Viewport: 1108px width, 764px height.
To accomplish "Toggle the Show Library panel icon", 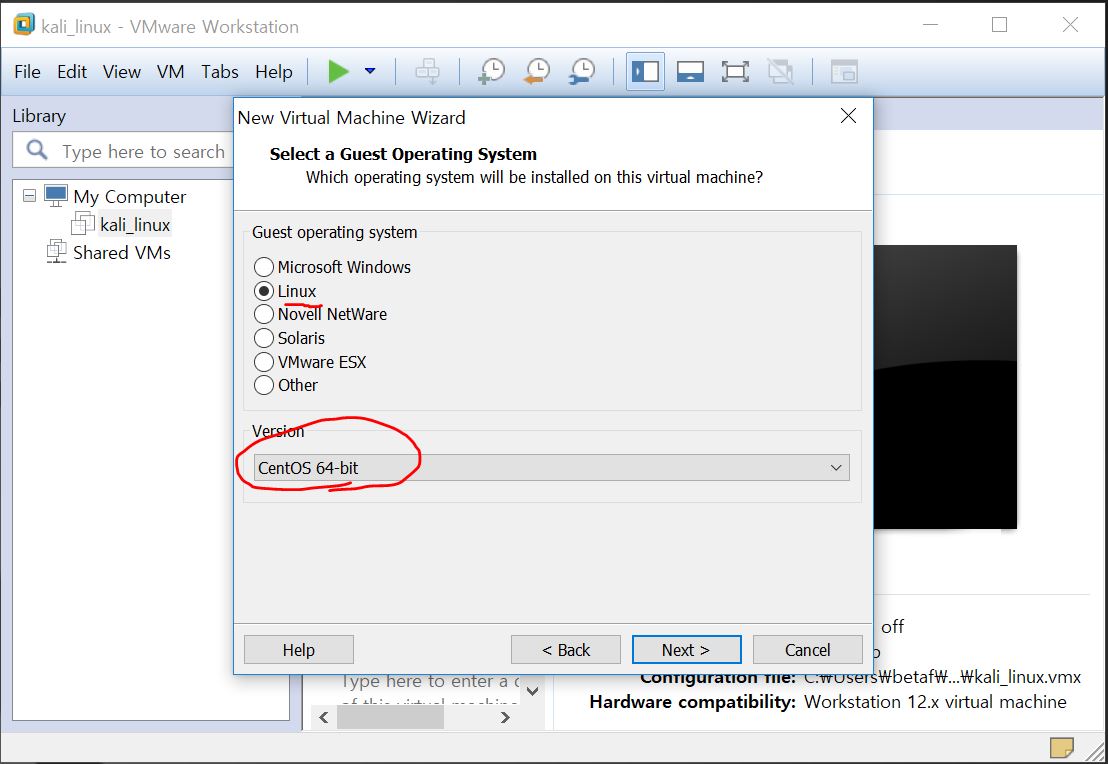I will [645, 71].
